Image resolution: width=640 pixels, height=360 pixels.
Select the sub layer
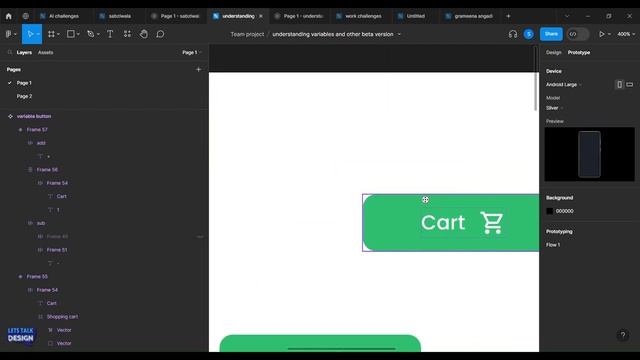pos(41,223)
